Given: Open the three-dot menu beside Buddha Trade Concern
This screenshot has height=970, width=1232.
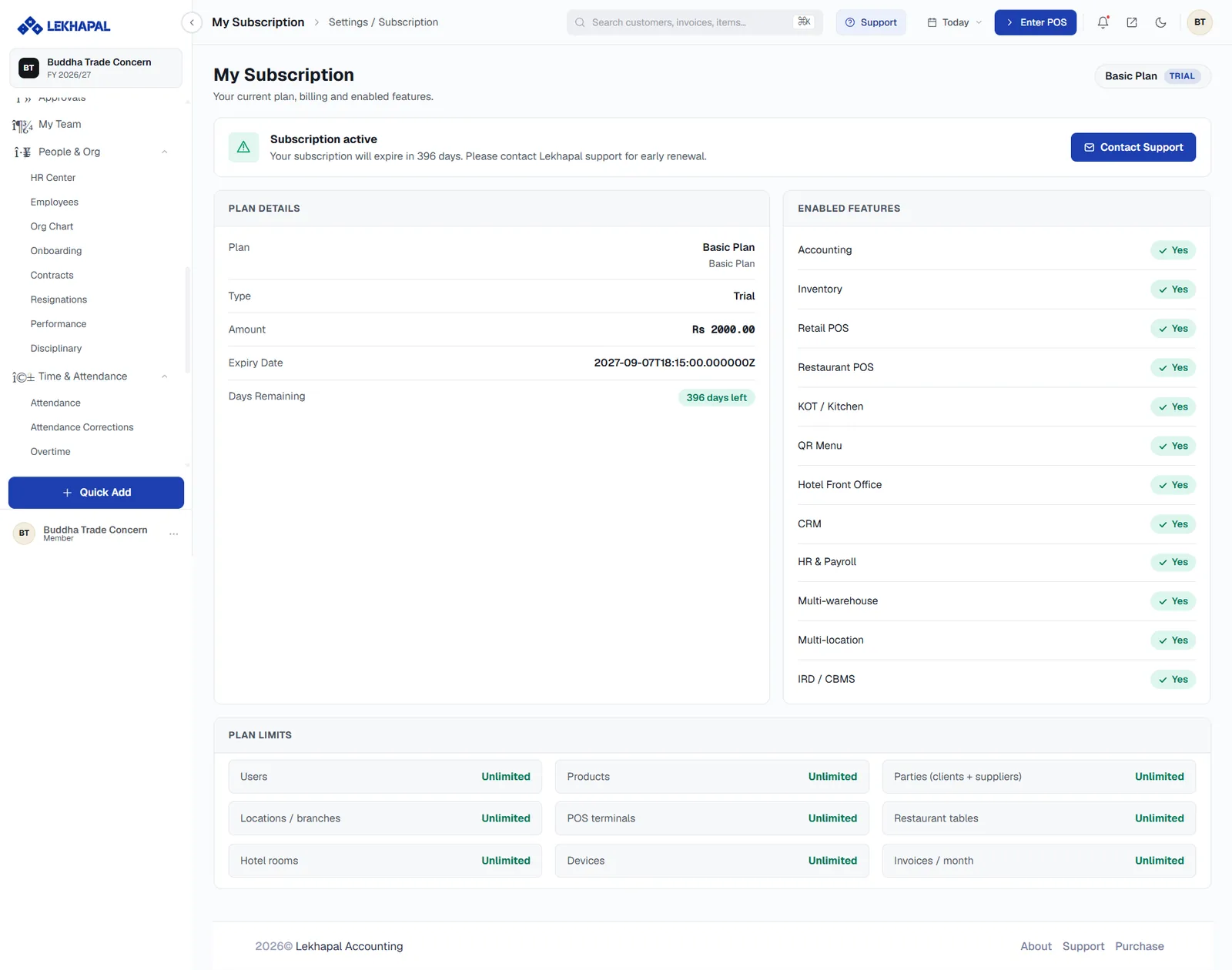Looking at the screenshot, I should click(x=174, y=533).
